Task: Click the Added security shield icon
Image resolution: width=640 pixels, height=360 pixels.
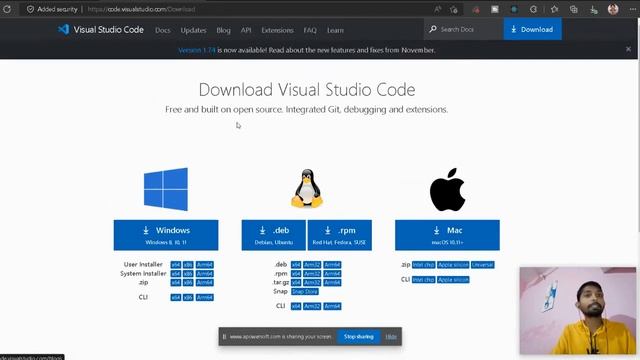Action: pos(30,9)
